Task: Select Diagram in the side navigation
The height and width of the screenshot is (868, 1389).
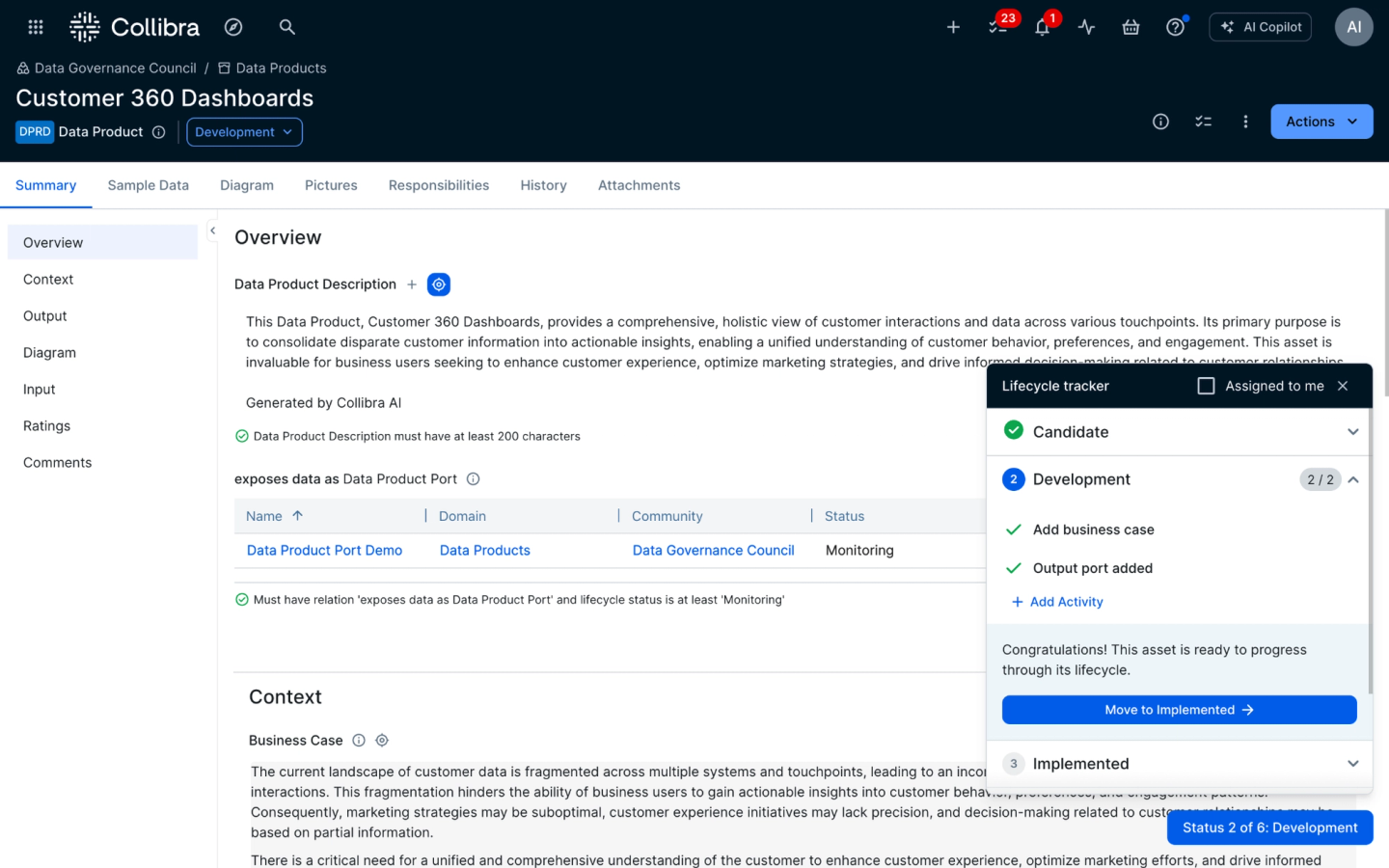Action: [x=102, y=352]
